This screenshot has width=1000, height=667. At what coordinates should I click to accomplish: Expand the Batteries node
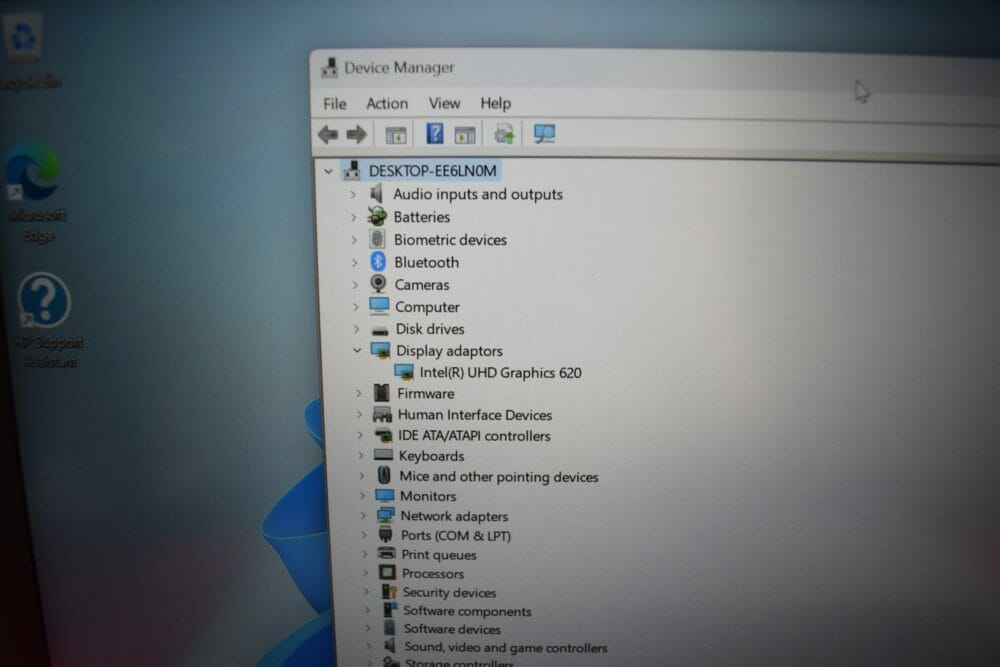tap(354, 217)
